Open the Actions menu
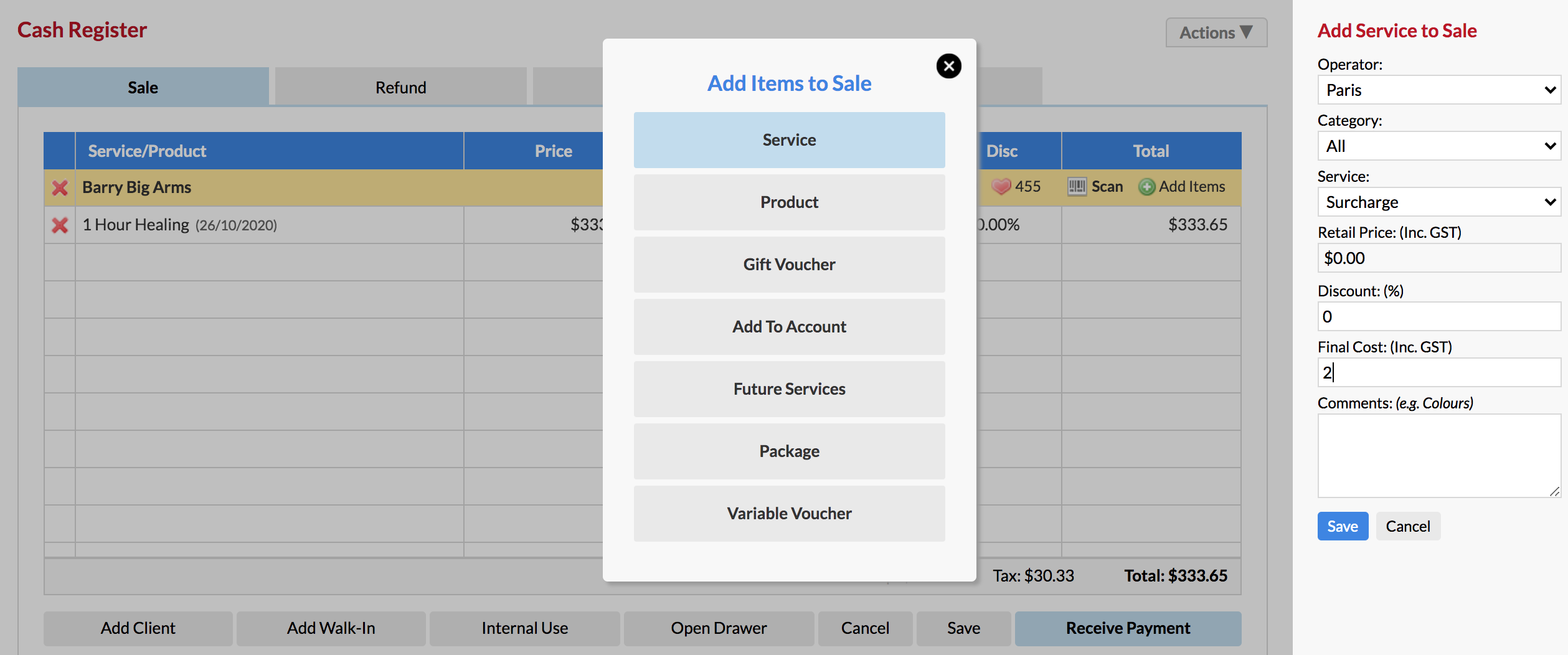This screenshot has width=1568, height=655. 1216,32
